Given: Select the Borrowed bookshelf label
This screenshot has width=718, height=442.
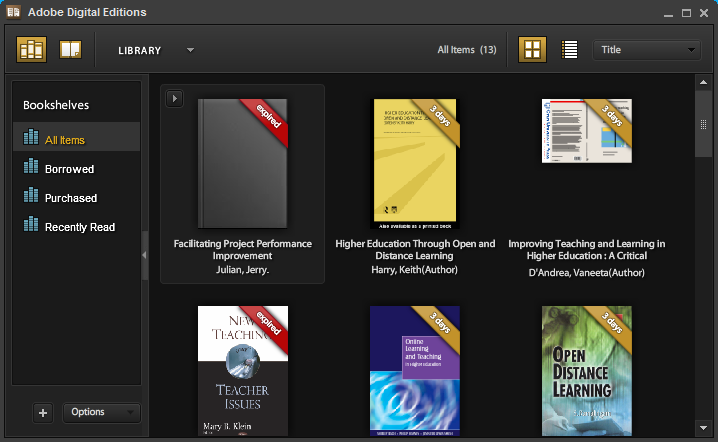Looking at the screenshot, I should point(69,169).
